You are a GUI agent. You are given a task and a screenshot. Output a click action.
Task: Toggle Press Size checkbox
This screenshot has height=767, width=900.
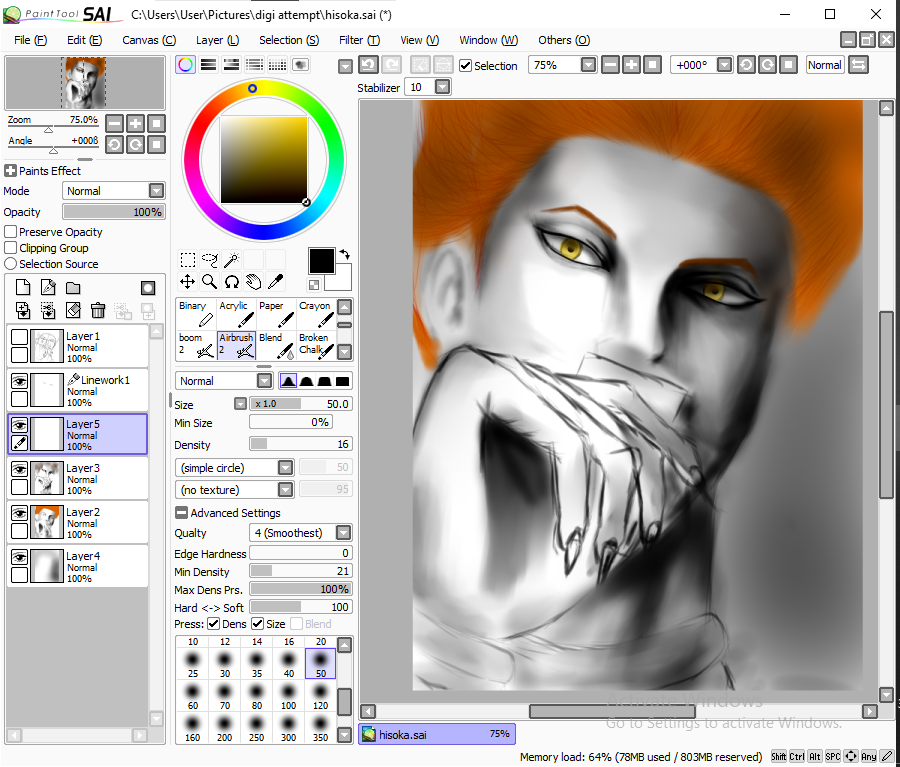[x=257, y=624]
